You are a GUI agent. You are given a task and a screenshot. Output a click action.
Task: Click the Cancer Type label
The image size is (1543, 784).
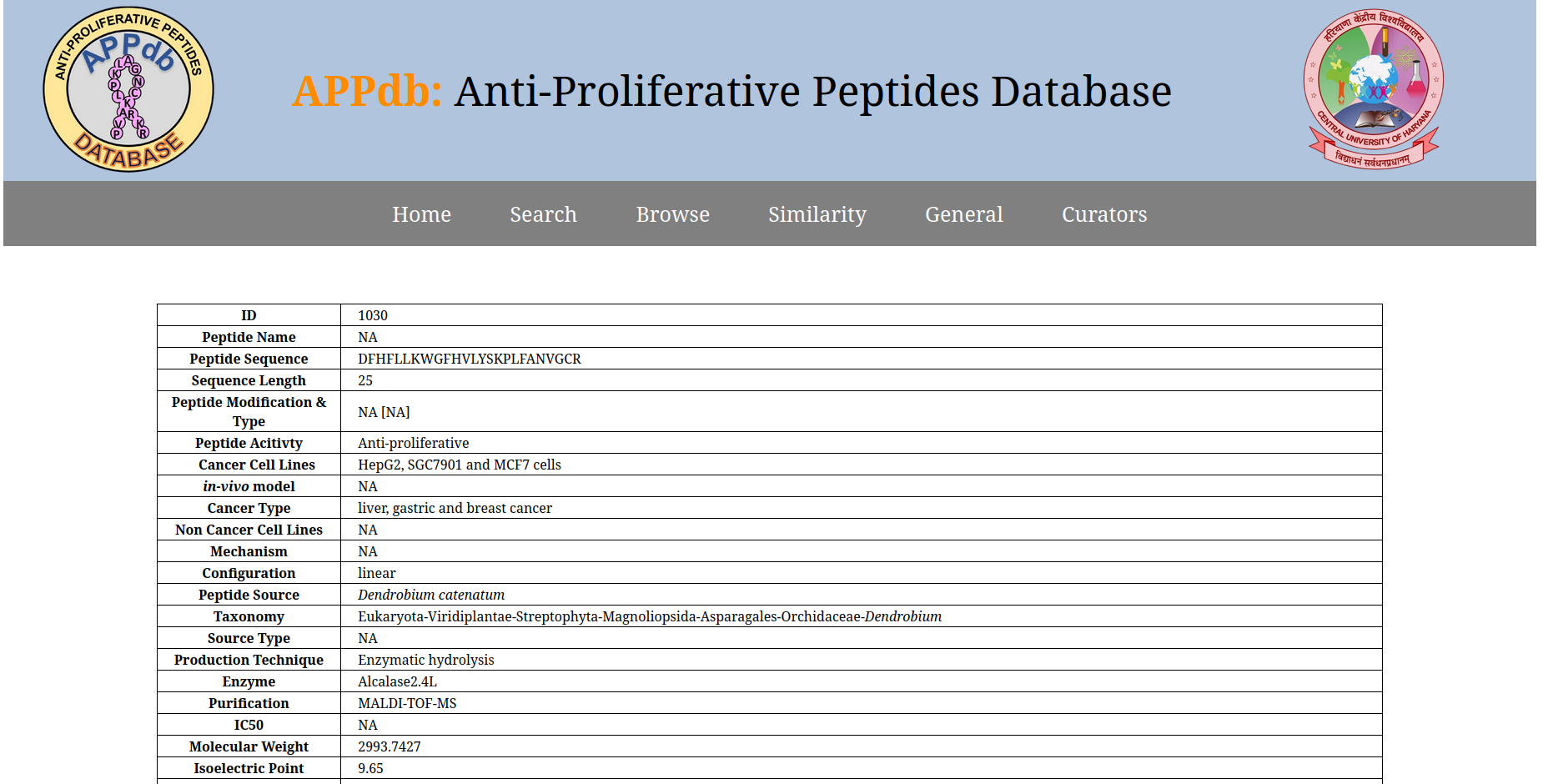click(x=249, y=508)
